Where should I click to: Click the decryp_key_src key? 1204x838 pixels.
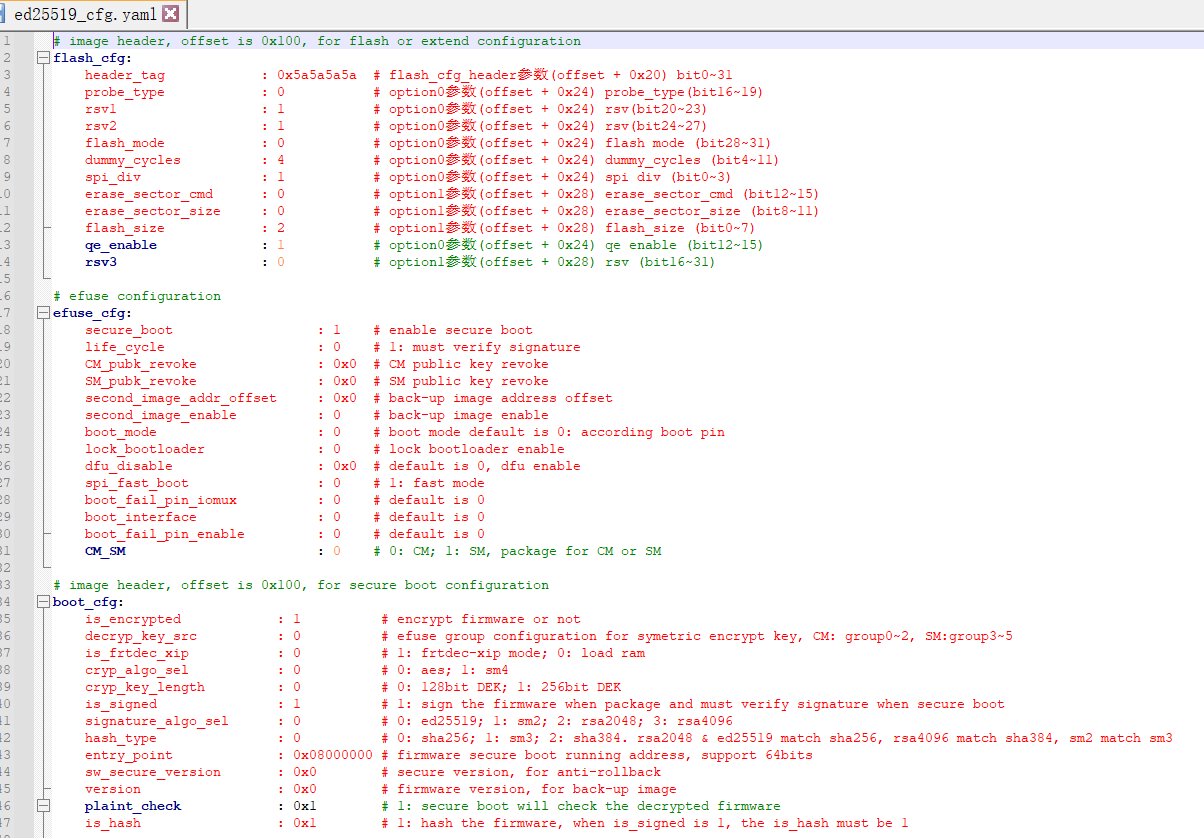141,636
